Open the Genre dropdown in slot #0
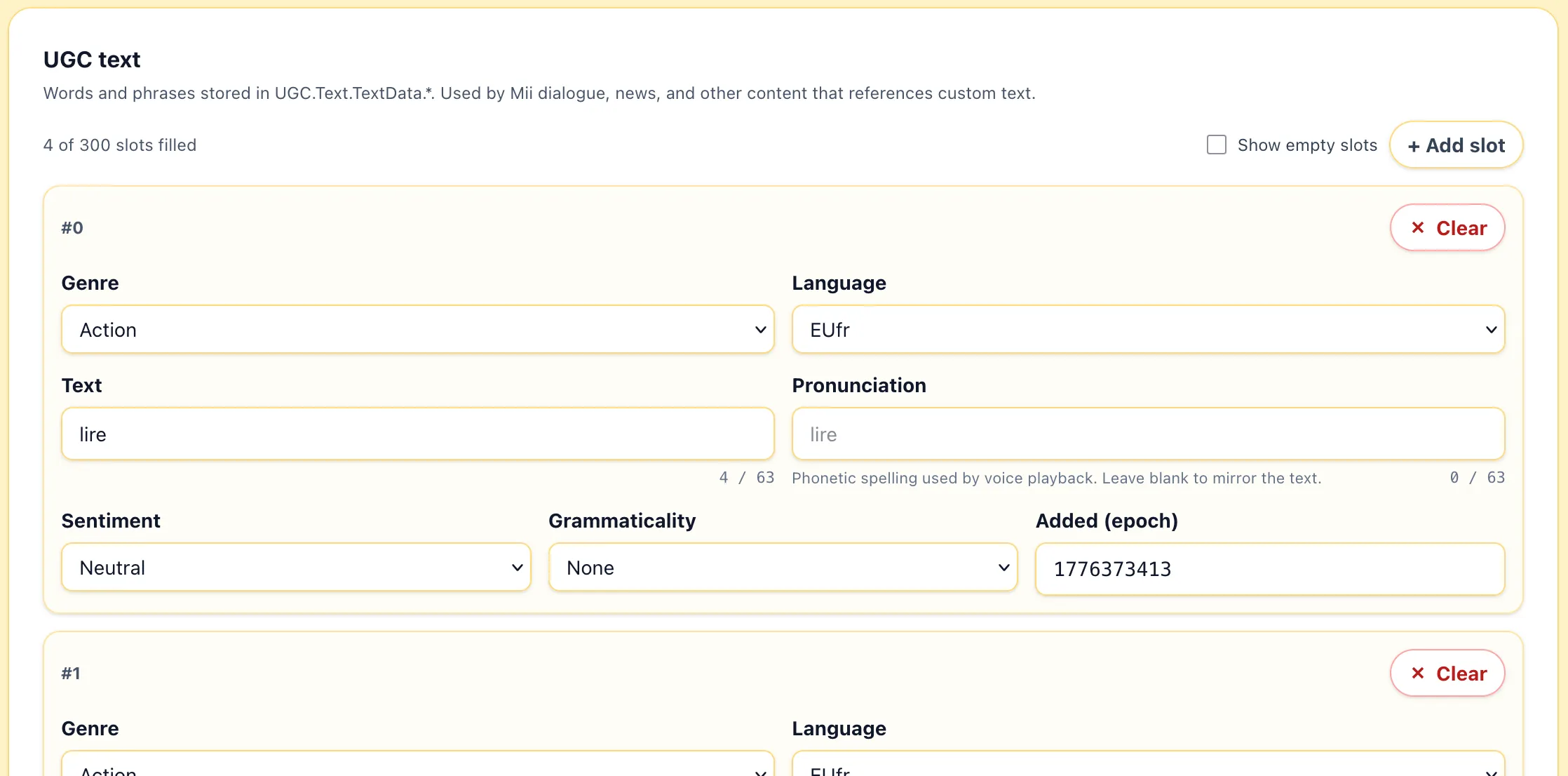Screen dimensions: 1568x776 [418, 330]
